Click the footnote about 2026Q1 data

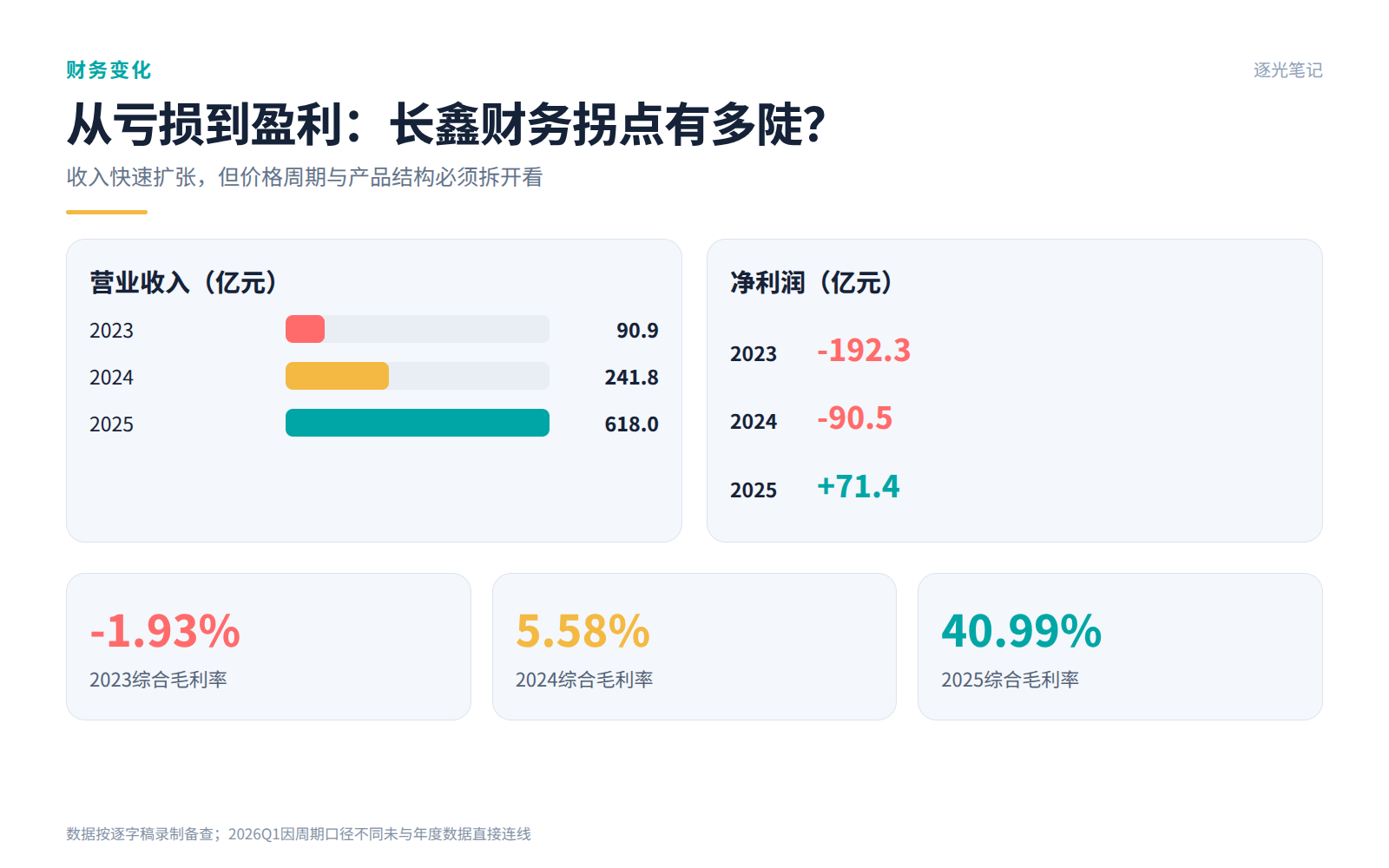pos(299,834)
